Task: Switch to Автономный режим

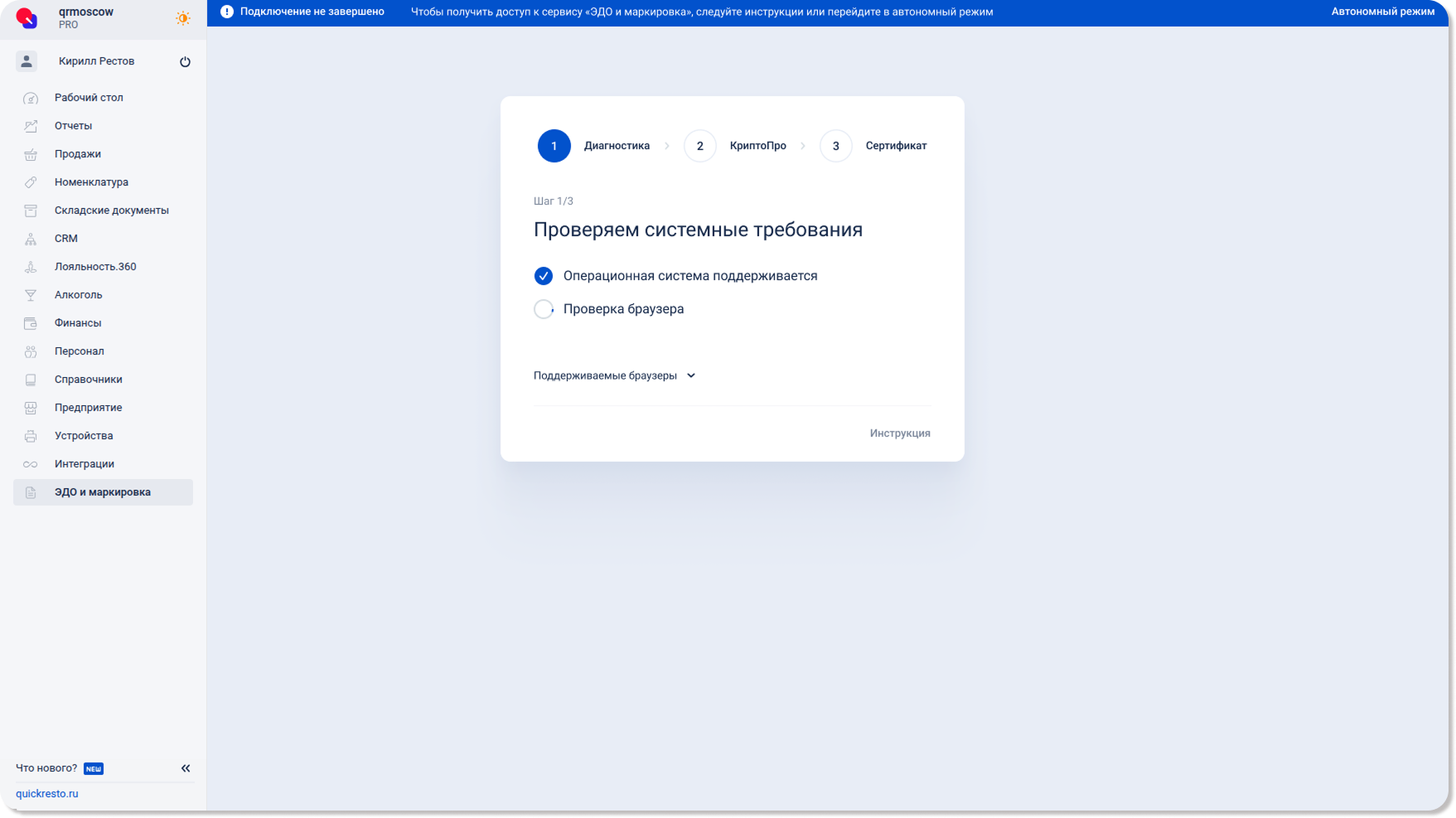Action: coord(1382,12)
